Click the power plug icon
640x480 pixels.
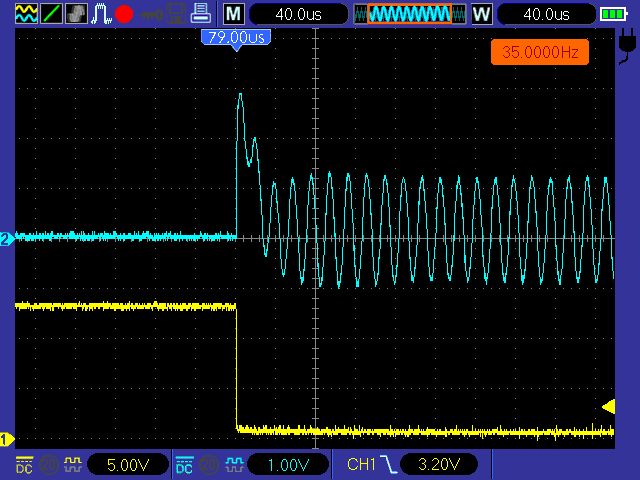click(x=628, y=45)
